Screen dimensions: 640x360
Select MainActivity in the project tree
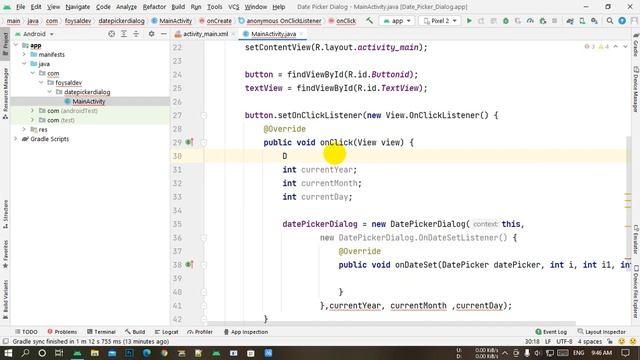pyautogui.click(x=89, y=101)
